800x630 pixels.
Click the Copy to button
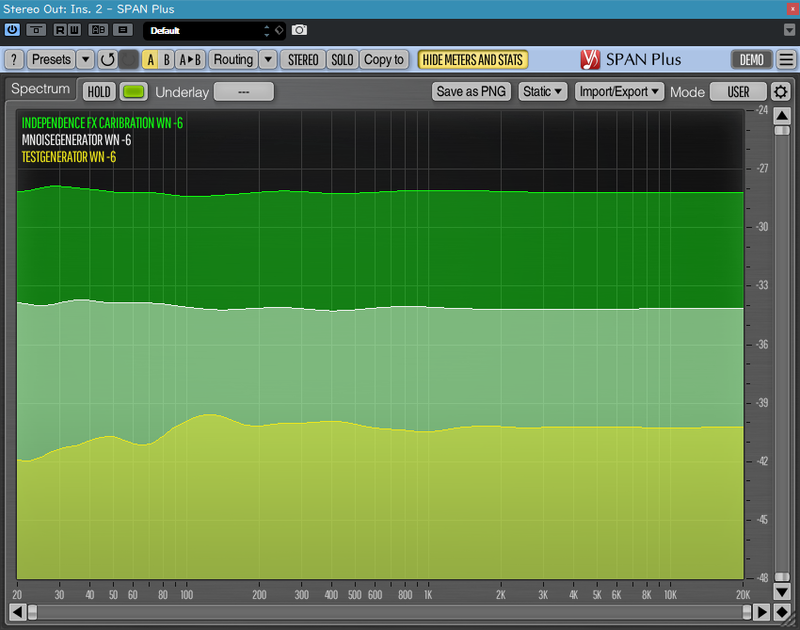384,60
